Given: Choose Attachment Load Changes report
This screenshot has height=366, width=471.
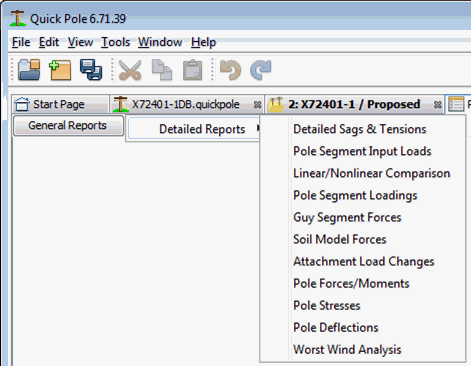Looking at the screenshot, I should point(363,261).
